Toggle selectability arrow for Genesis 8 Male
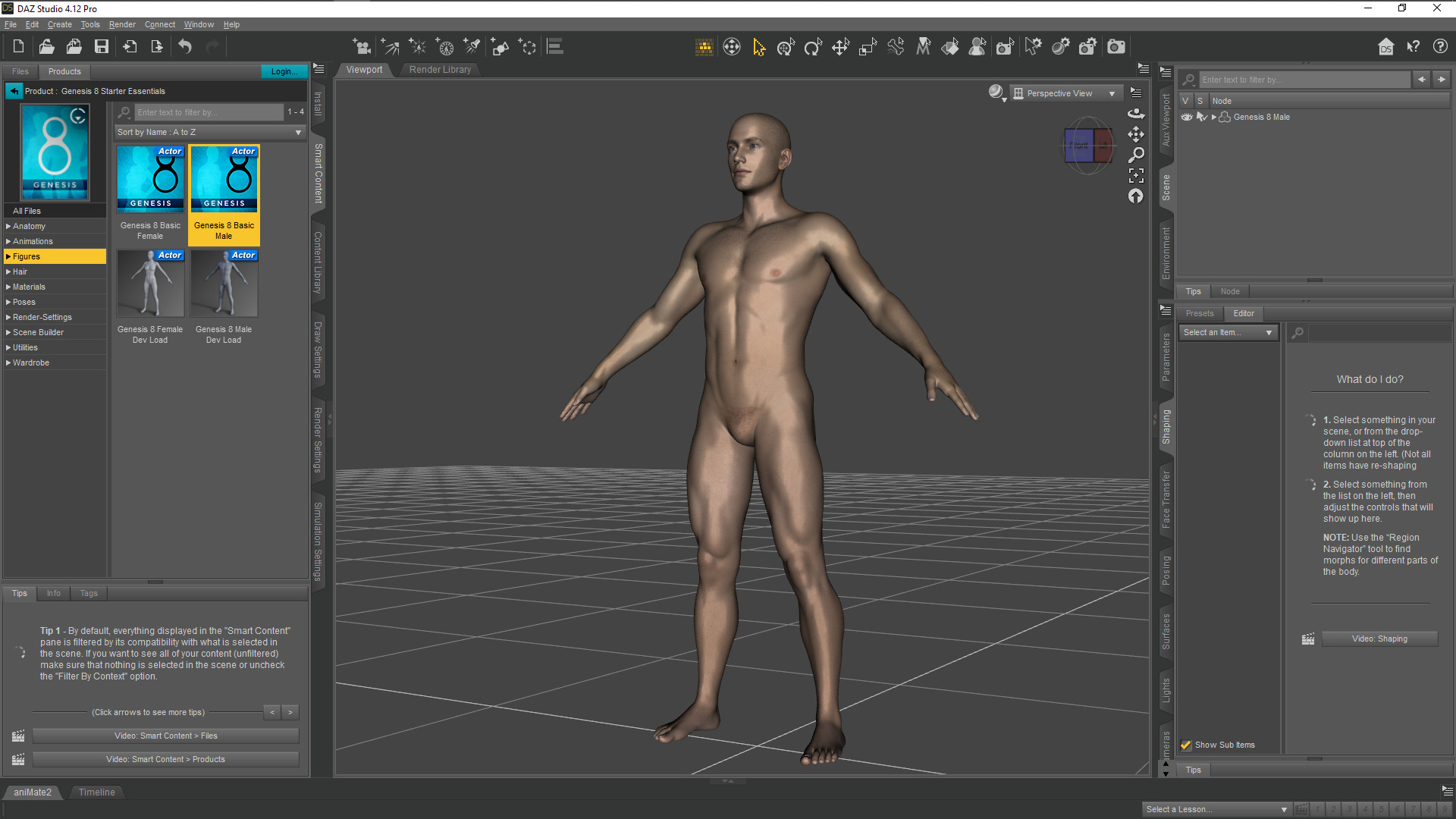This screenshot has width=1456, height=819. [1201, 117]
